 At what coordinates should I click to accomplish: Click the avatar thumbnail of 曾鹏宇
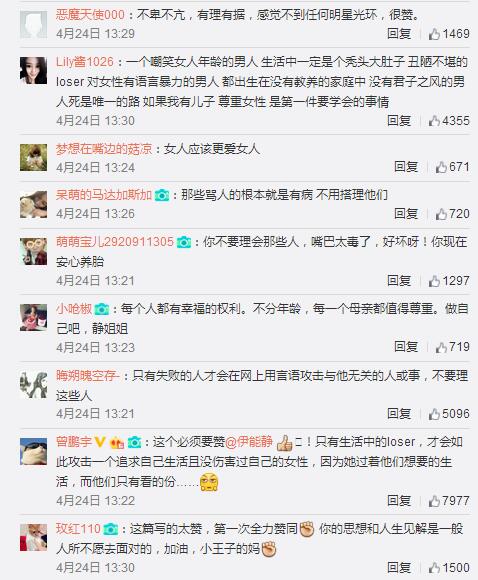point(33,451)
